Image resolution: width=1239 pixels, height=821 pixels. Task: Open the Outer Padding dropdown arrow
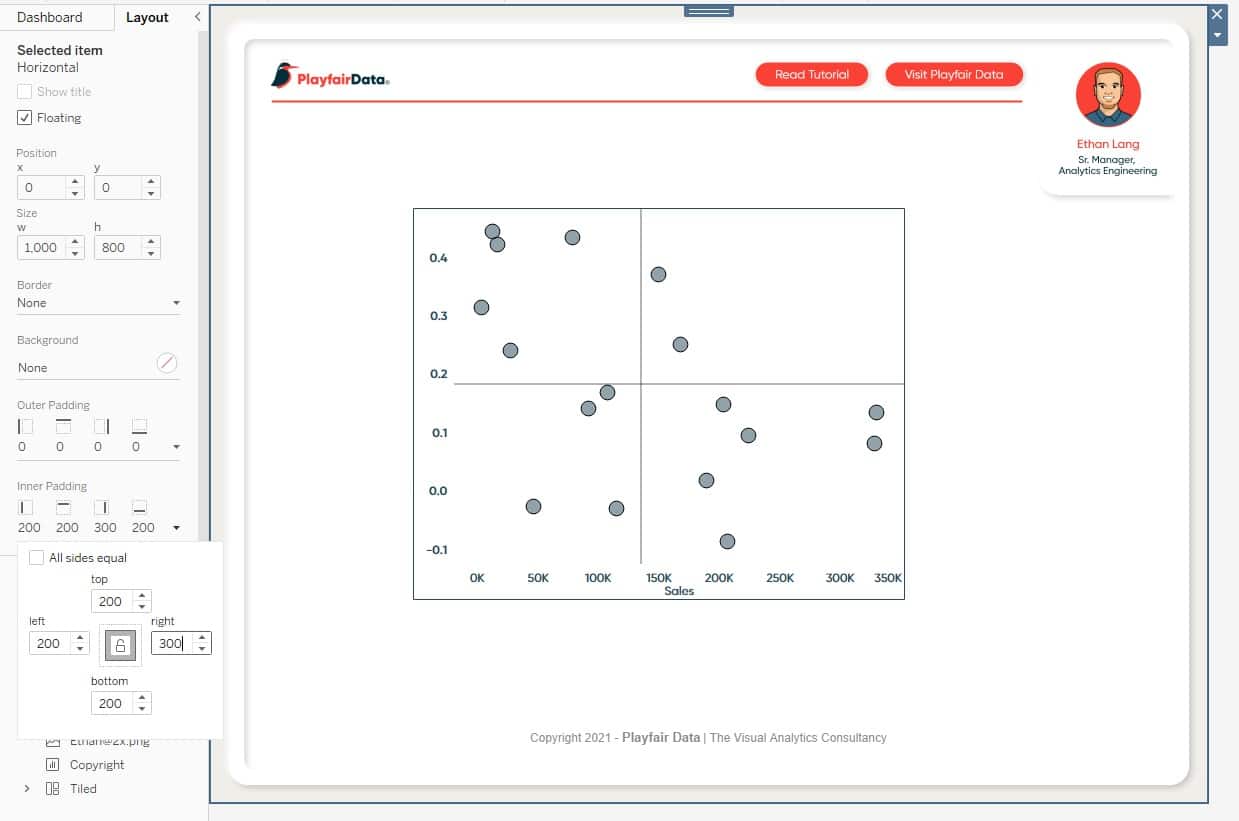point(177,447)
